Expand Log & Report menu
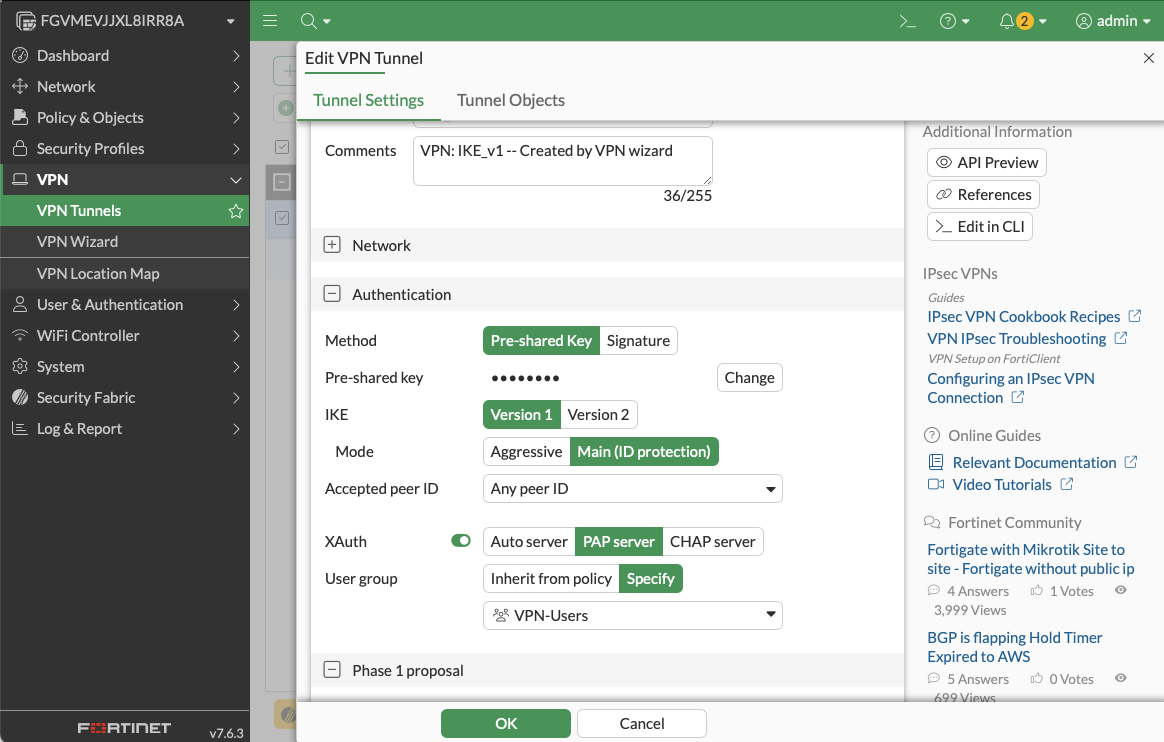 point(125,429)
